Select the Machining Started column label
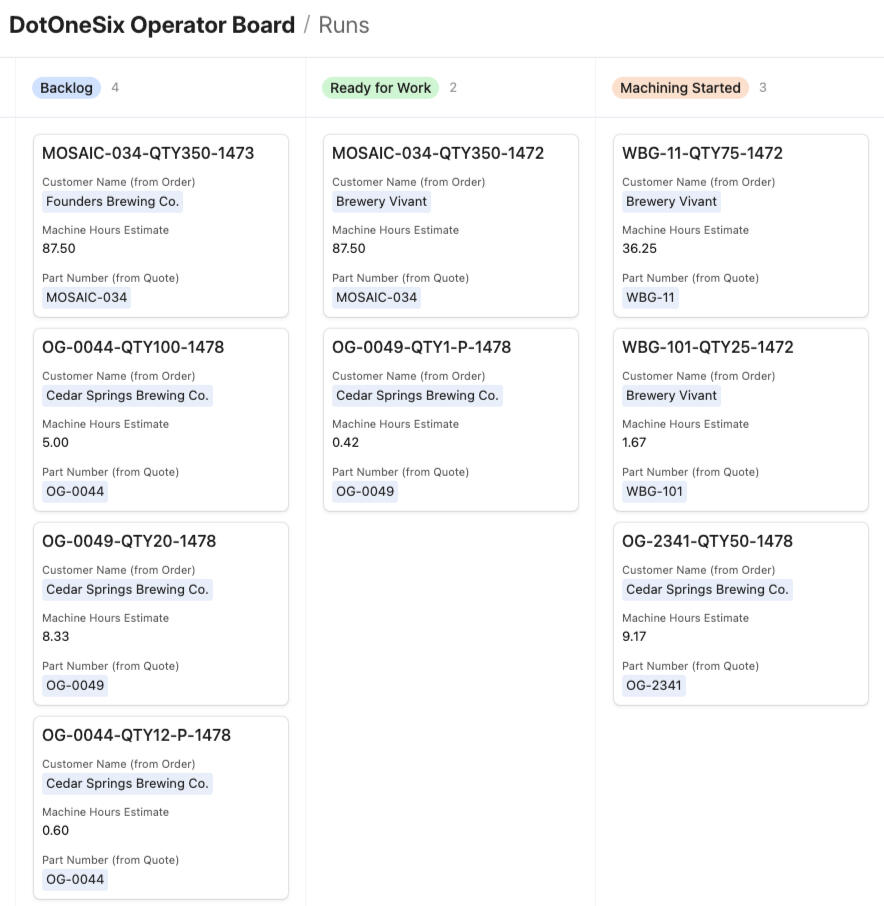The width and height of the screenshot is (884, 906). (x=680, y=88)
